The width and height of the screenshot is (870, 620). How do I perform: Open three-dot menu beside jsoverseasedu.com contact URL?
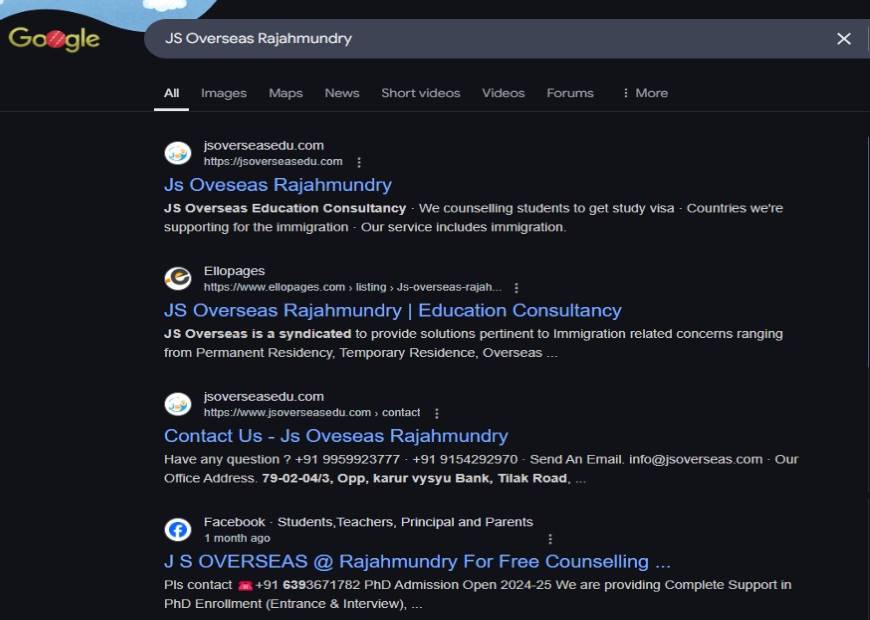click(437, 414)
